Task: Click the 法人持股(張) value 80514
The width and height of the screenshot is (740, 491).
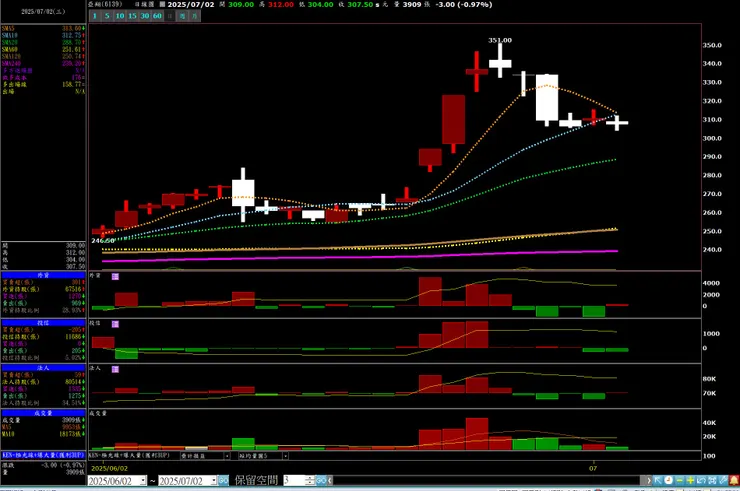Action: [x=74, y=381]
